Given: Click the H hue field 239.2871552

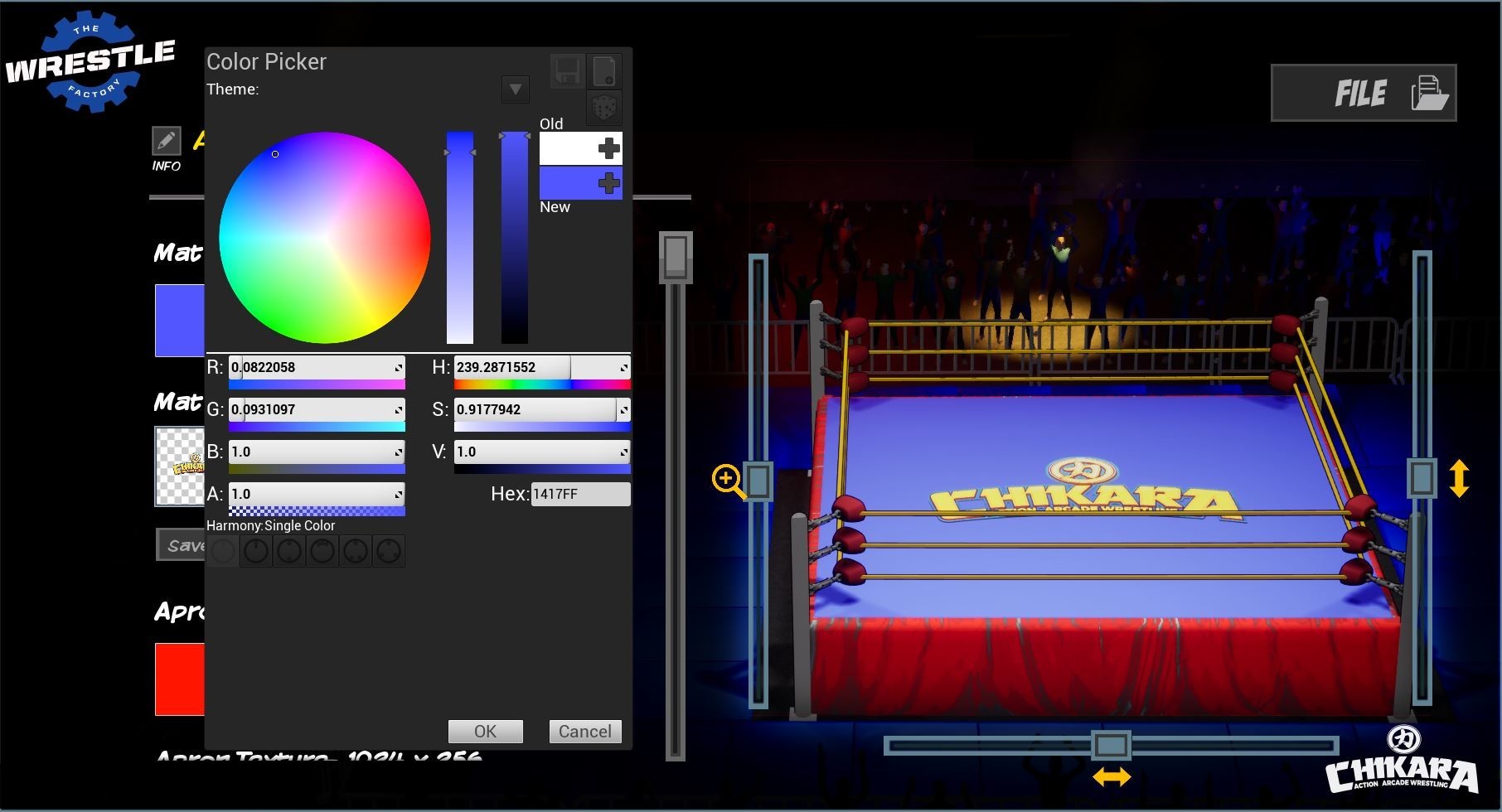Looking at the screenshot, I should click(x=542, y=367).
